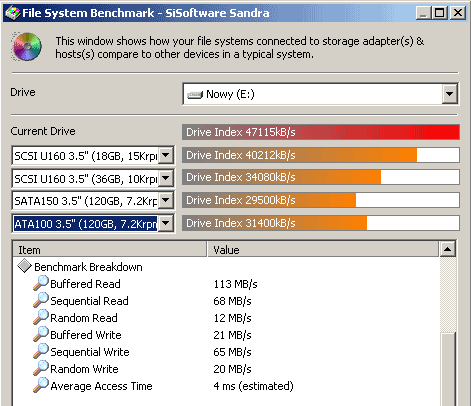This screenshot has height=406, width=471.
Task: Close the File System Benchmark window
Action: tap(458, 13)
